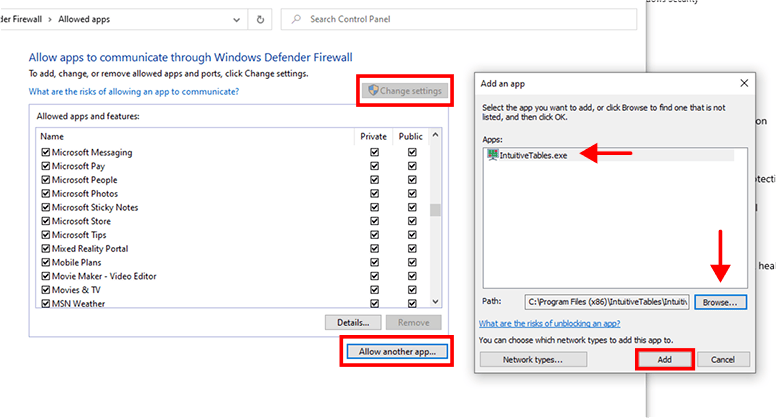This screenshot has height=418, width=776.
Task: Click the Change settings button
Action: click(405, 91)
